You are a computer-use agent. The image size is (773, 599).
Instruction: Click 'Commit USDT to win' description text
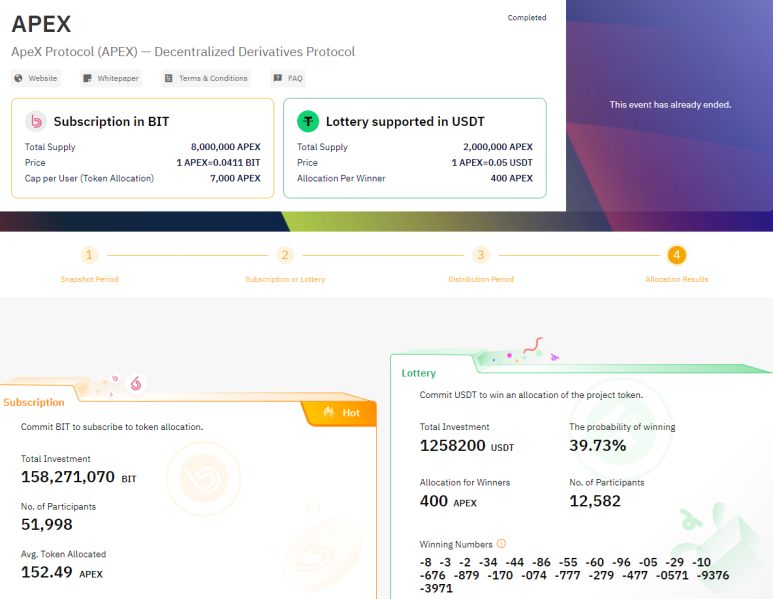(531, 395)
